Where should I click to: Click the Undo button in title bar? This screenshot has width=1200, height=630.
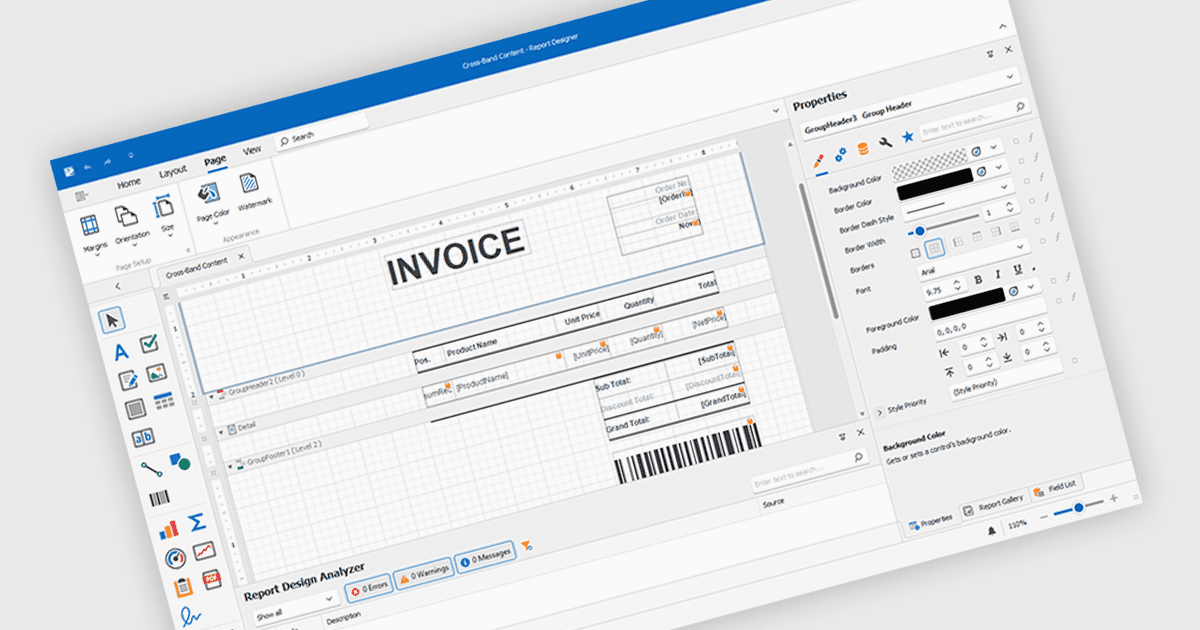click(87, 166)
